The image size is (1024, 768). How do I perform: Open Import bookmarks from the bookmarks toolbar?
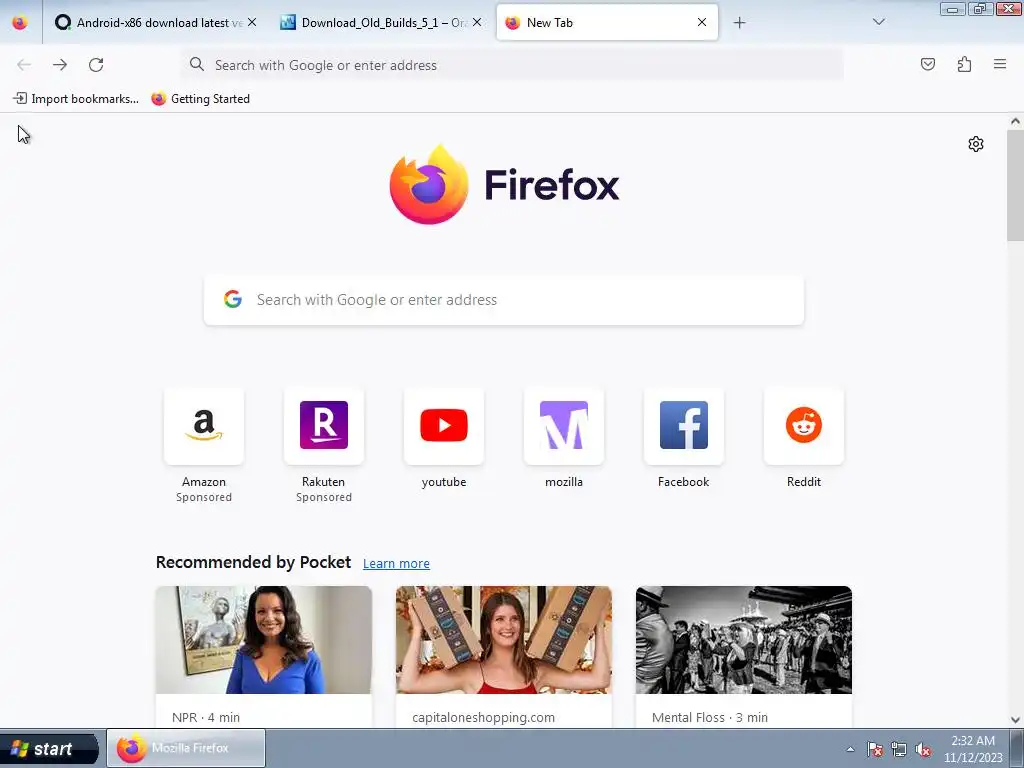pyautogui.click(x=76, y=99)
